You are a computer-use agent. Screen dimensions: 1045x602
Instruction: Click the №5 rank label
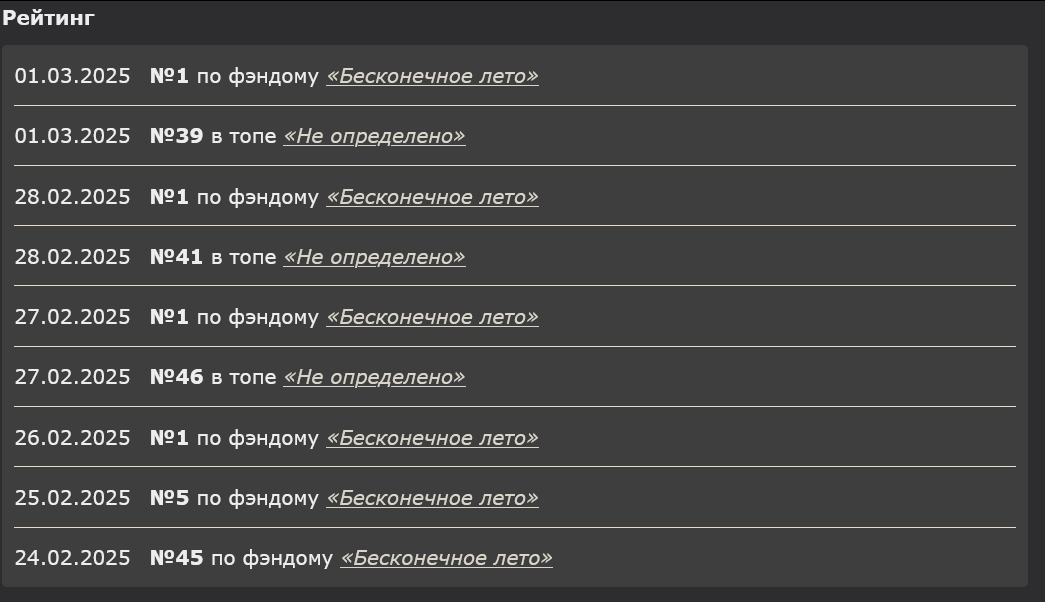(x=169, y=498)
